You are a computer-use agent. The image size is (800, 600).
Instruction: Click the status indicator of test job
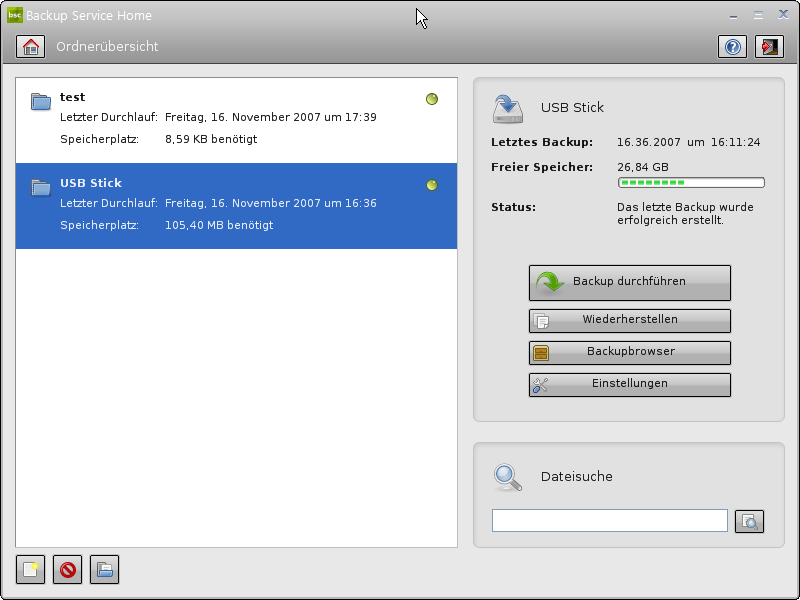coord(432,99)
